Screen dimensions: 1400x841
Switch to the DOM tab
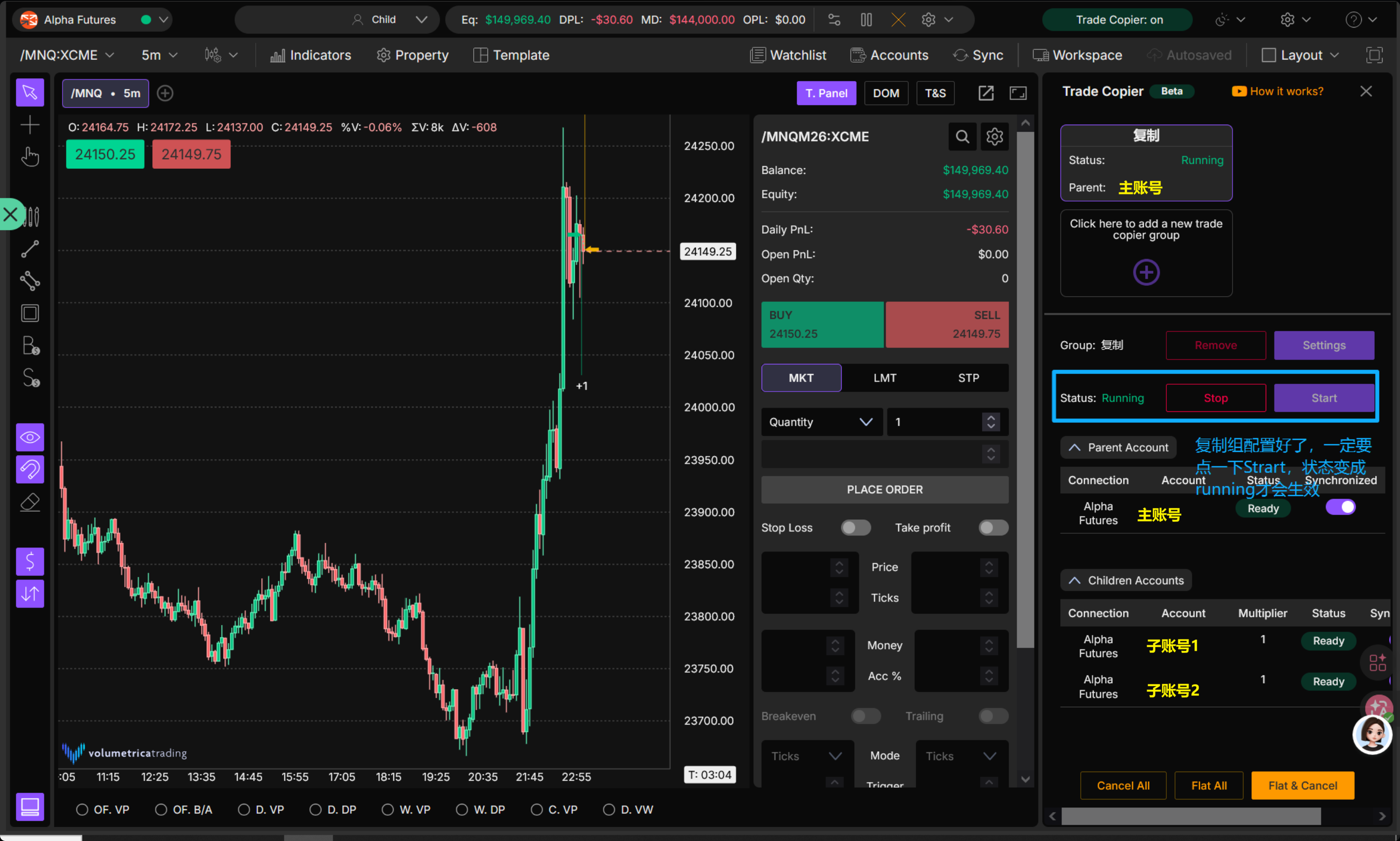(886, 93)
